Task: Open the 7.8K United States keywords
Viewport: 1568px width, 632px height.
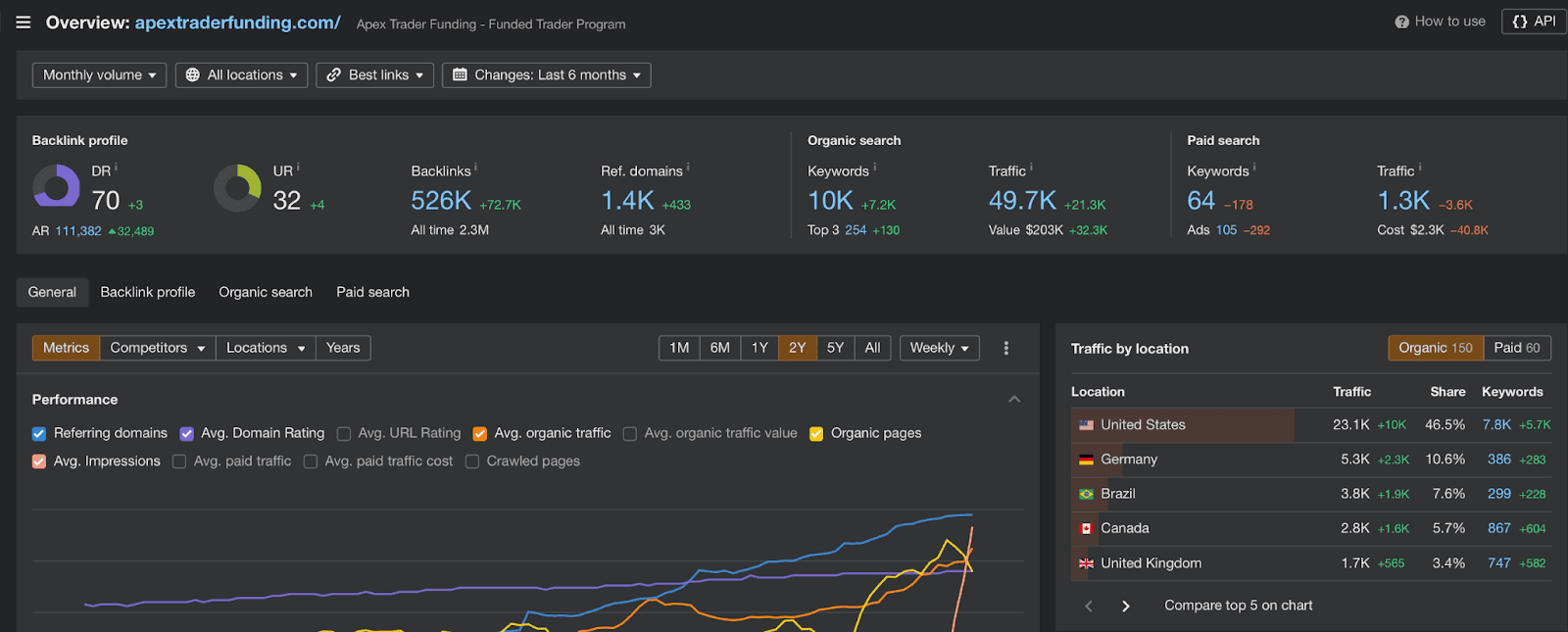Action: coord(1496,425)
